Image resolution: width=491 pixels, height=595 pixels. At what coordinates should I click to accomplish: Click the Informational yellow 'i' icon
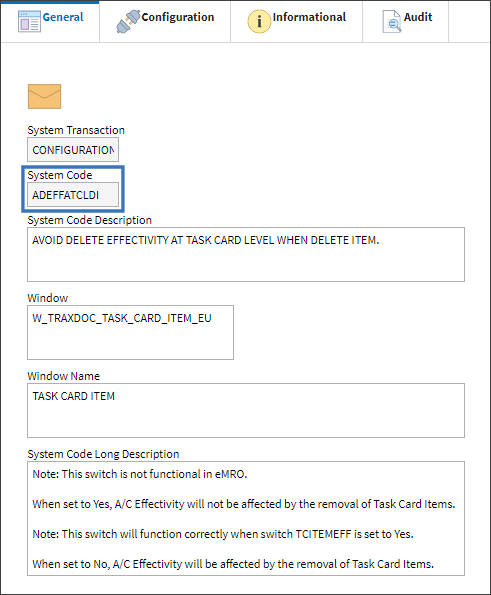259,21
